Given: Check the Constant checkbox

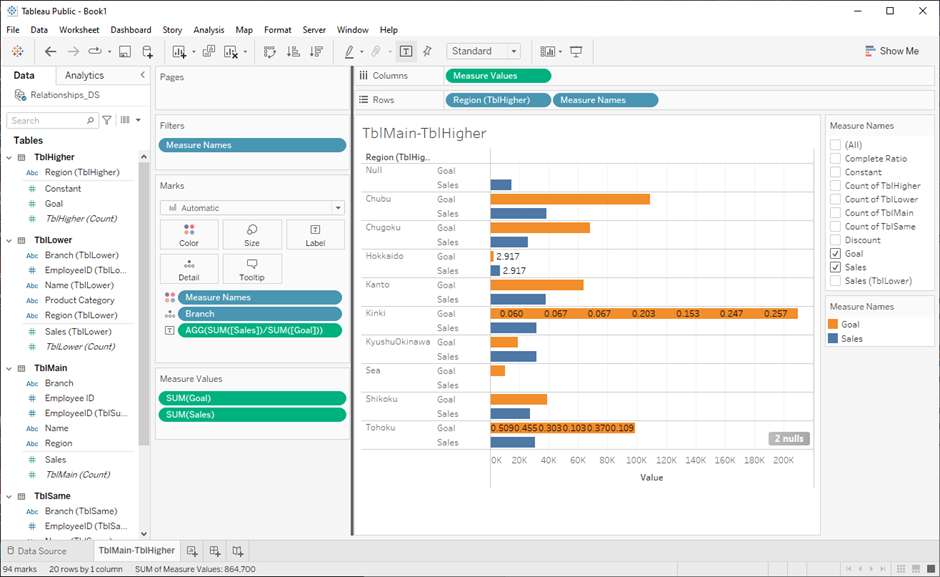Looking at the screenshot, I should [x=835, y=172].
